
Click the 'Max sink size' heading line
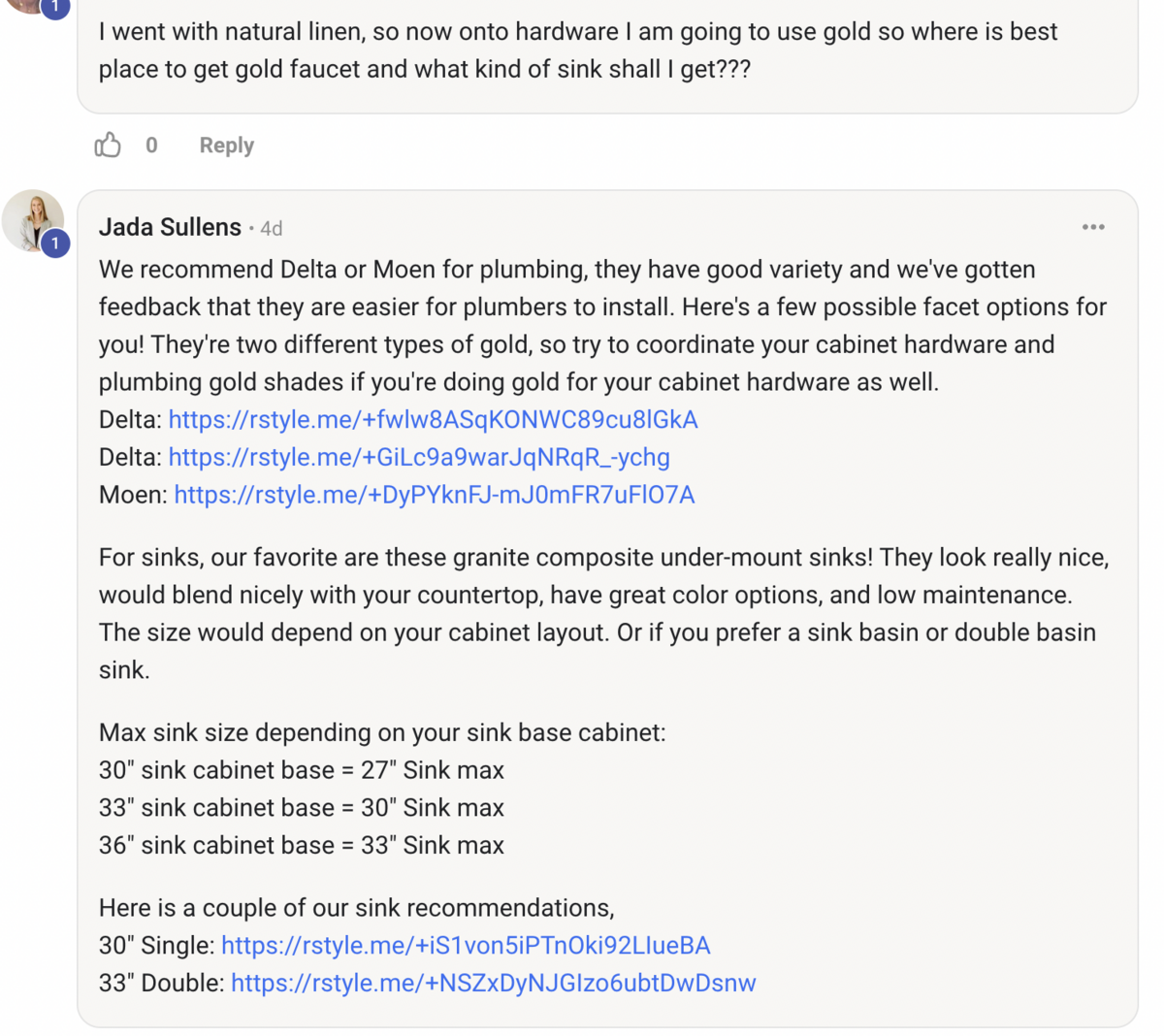pyautogui.click(x=382, y=732)
